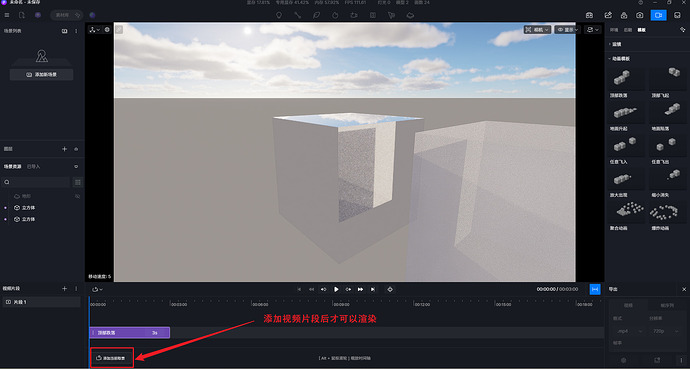Image resolution: width=690 pixels, height=369 pixels.
Task: Toggle visibility of the 地形 row
Action: [x=77, y=196]
